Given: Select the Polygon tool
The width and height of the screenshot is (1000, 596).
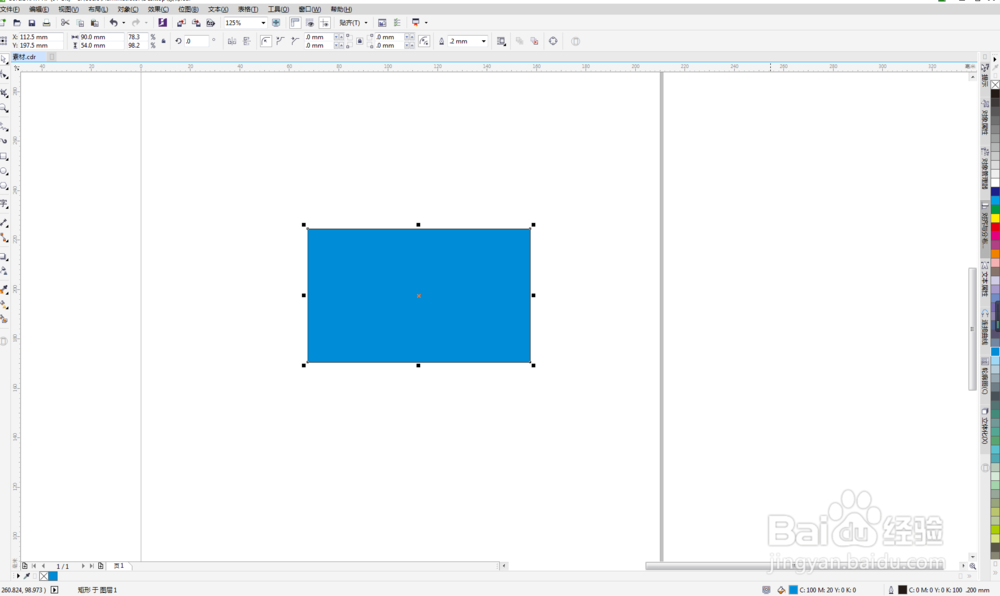Looking at the screenshot, I should (x=4, y=187).
